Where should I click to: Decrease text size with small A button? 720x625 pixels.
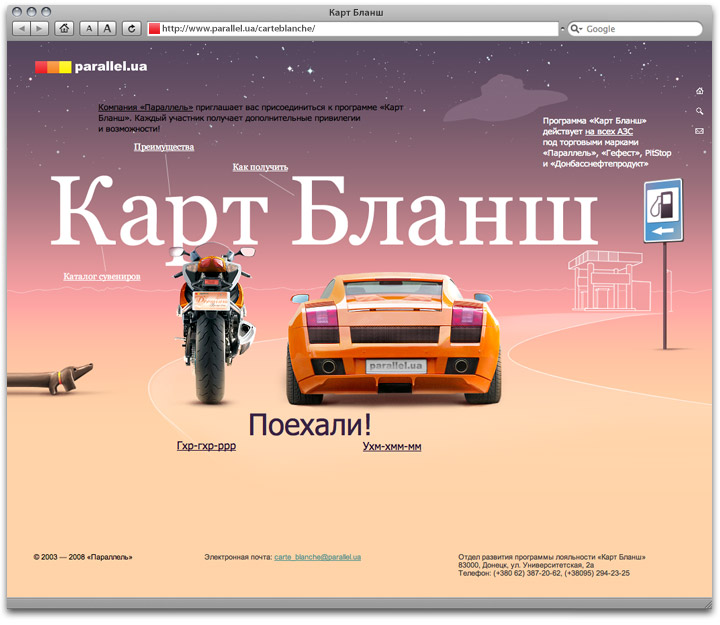[x=88, y=29]
